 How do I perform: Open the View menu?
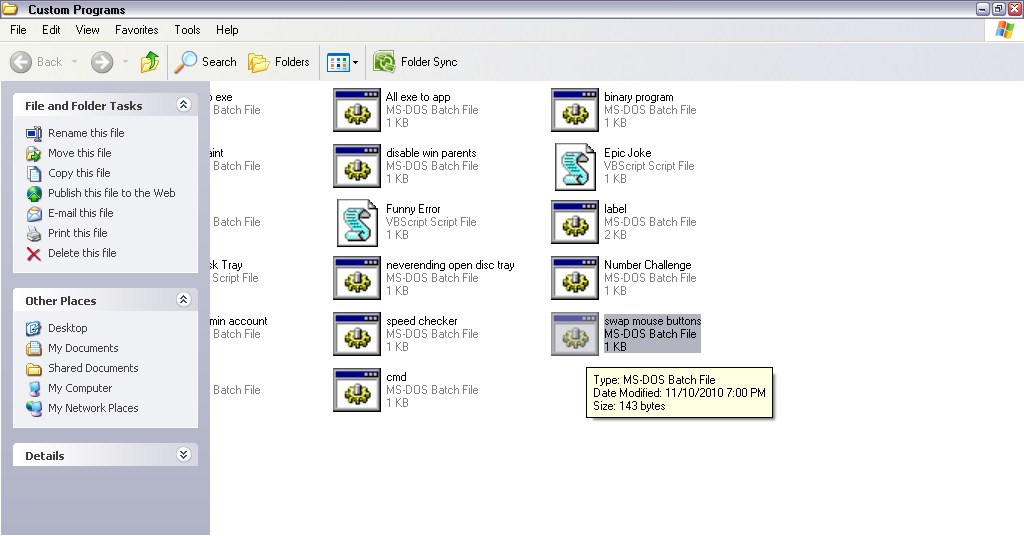[88, 30]
